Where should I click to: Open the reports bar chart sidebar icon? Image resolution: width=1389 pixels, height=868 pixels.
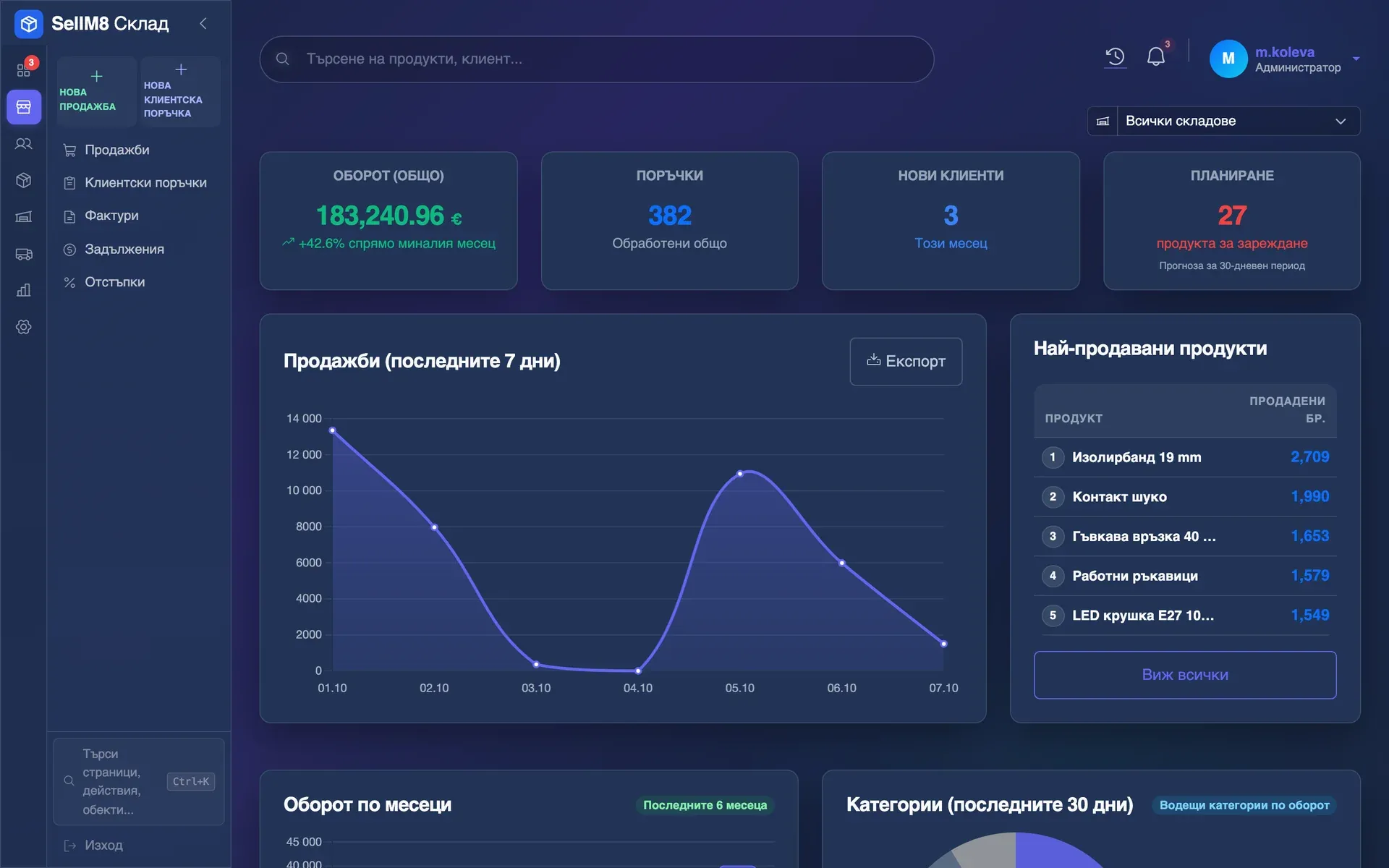[x=24, y=290]
